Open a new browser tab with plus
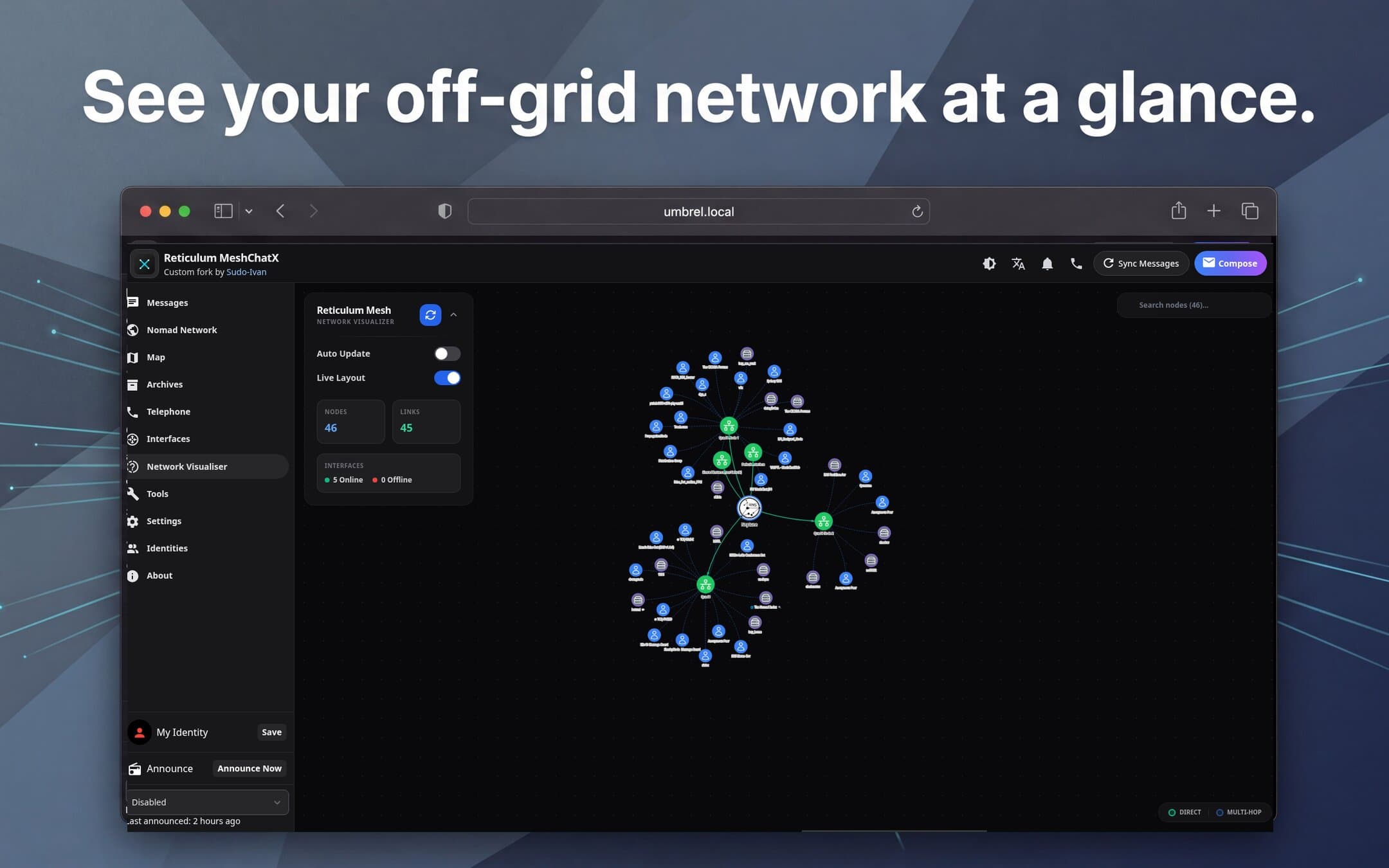 1213,211
